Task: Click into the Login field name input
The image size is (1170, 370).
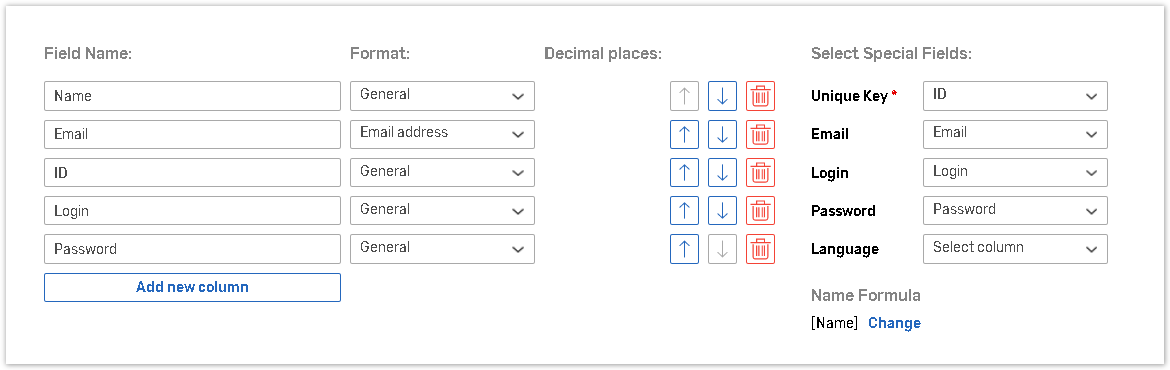Action: pyautogui.click(x=193, y=210)
